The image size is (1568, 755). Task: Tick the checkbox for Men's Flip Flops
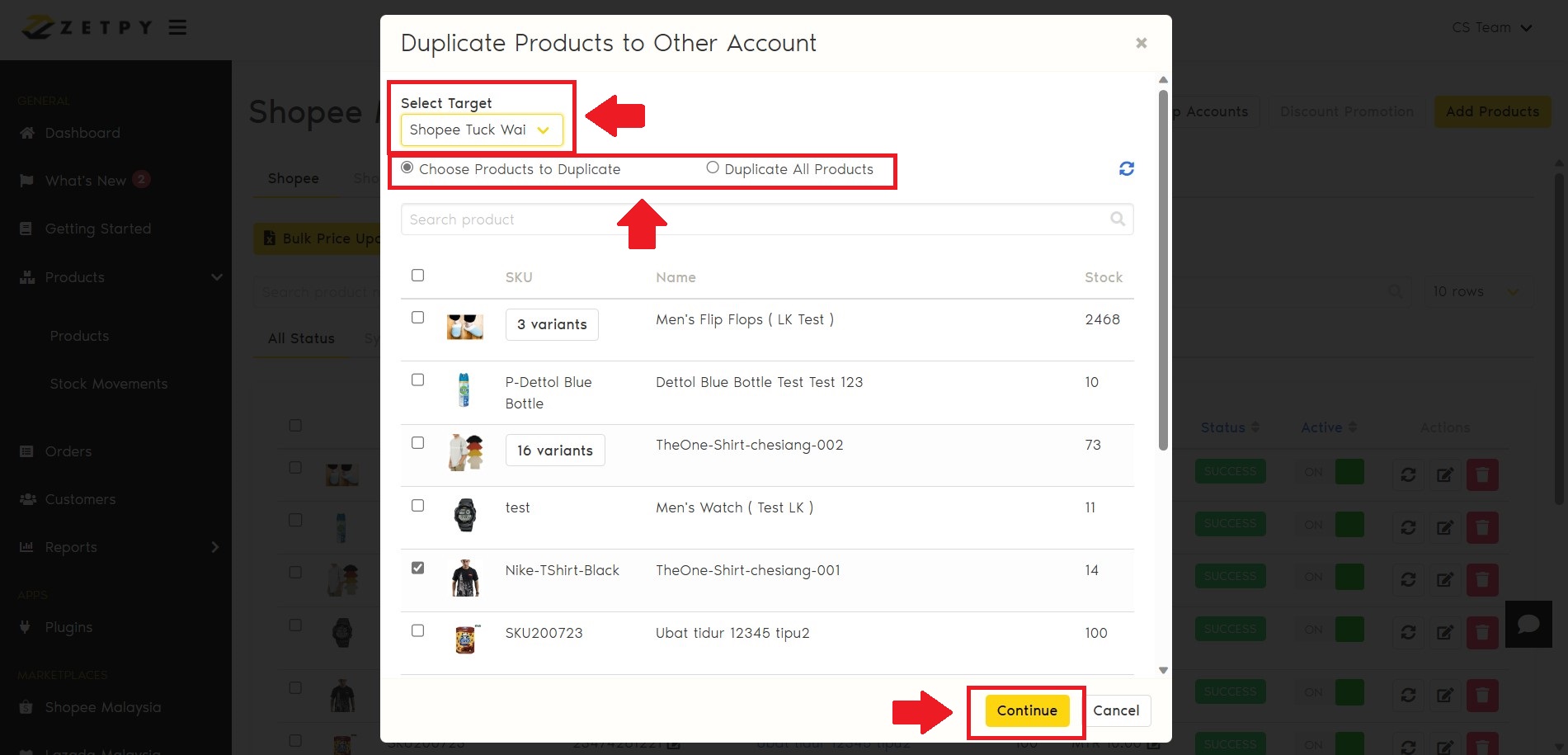(418, 318)
